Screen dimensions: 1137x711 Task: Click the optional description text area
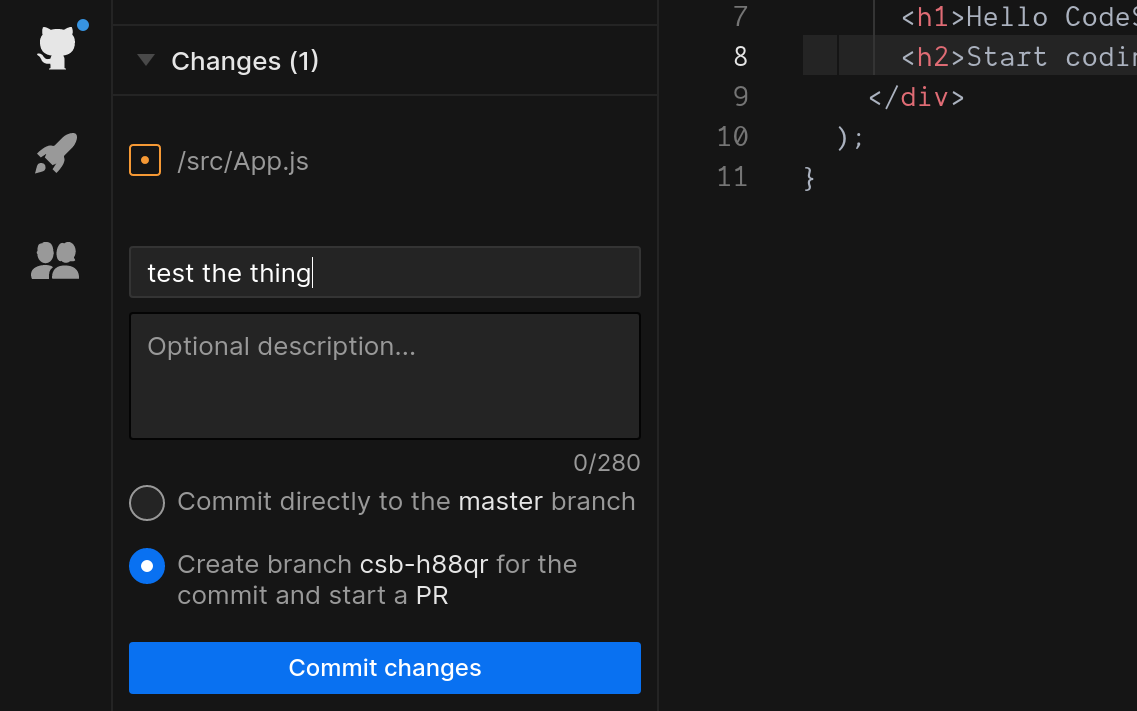(384, 375)
